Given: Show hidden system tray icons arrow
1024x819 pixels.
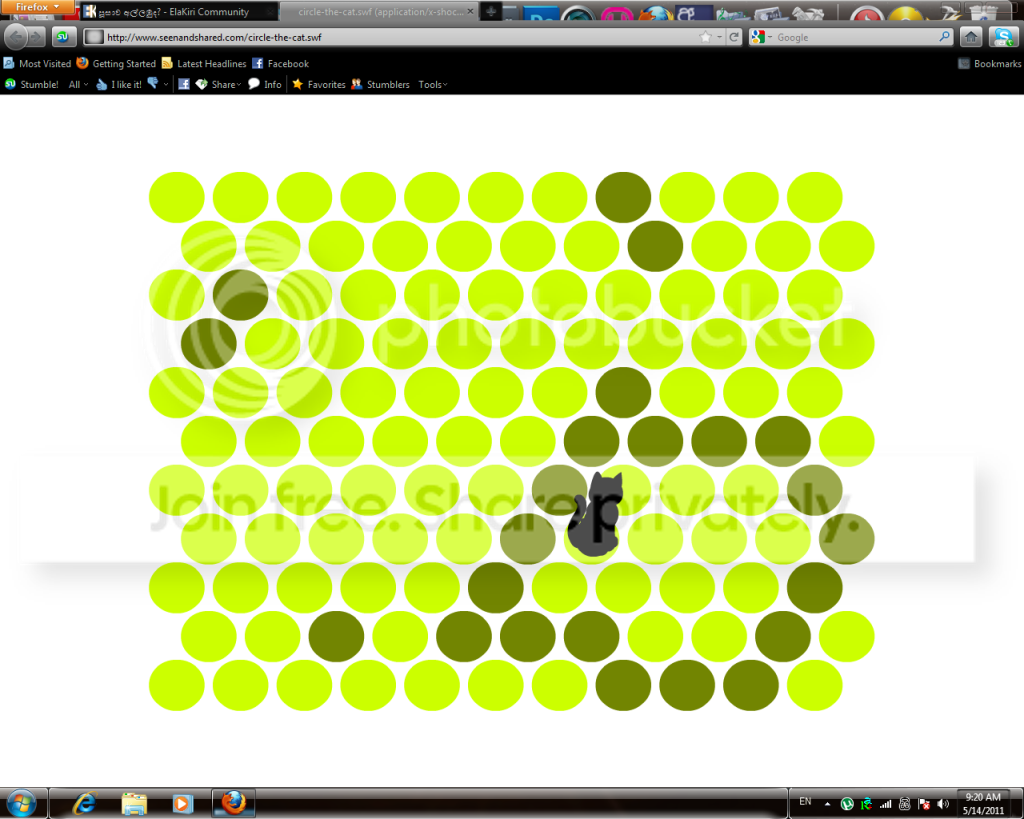Looking at the screenshot, I should pyautogui.click(x=827, y=803).
